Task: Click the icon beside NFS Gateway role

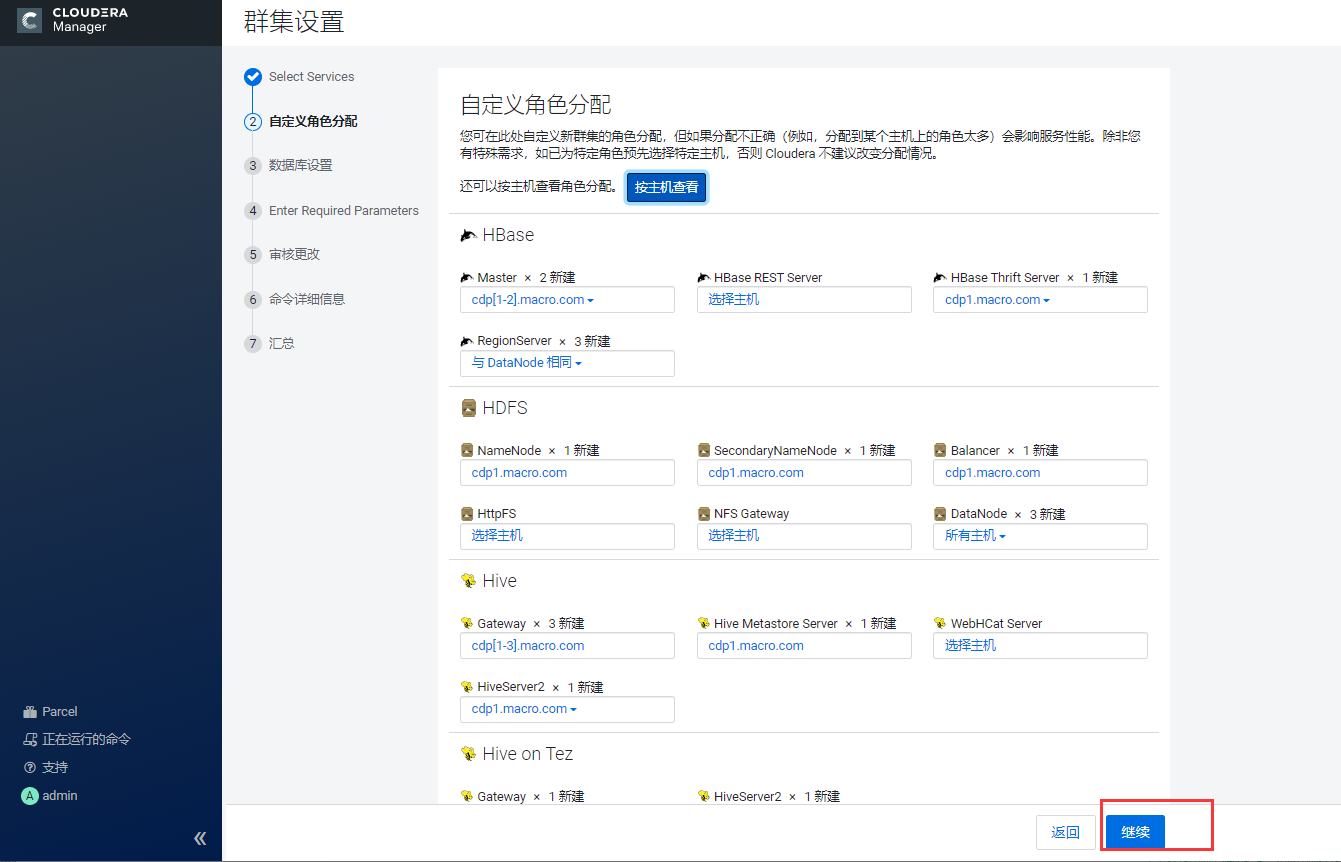Action: point(703,514)
